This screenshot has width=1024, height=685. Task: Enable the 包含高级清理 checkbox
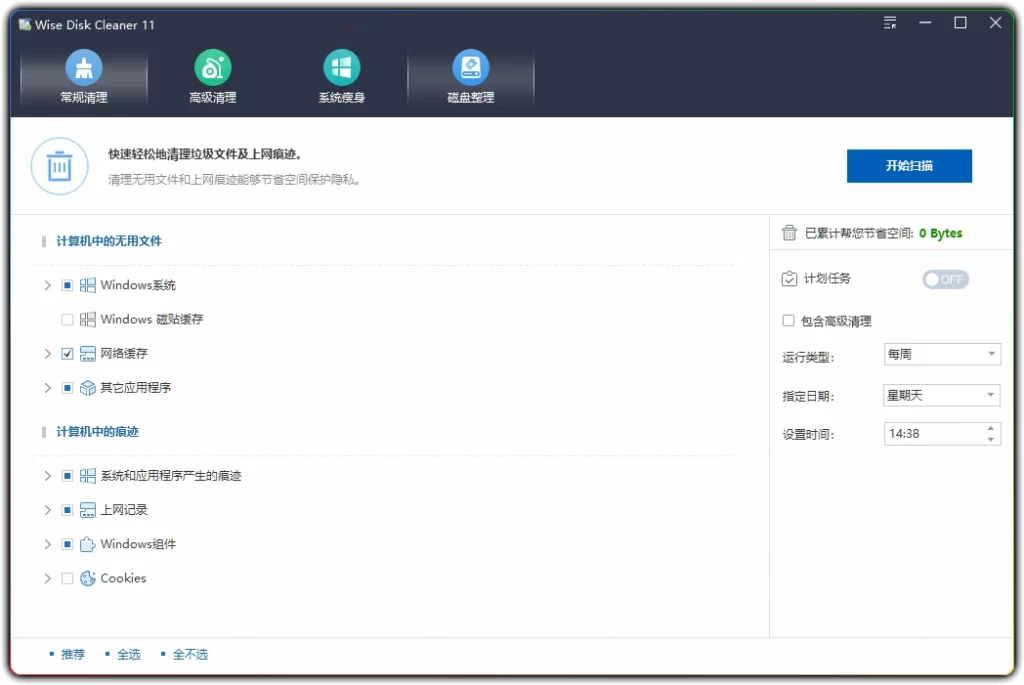point(789,318)
